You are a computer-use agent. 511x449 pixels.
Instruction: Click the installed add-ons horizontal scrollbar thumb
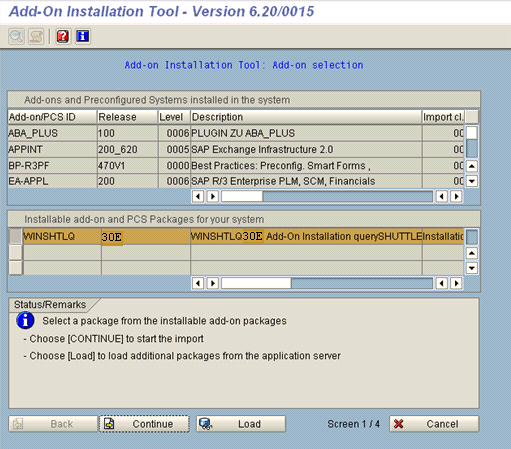[x=242, y=196]
